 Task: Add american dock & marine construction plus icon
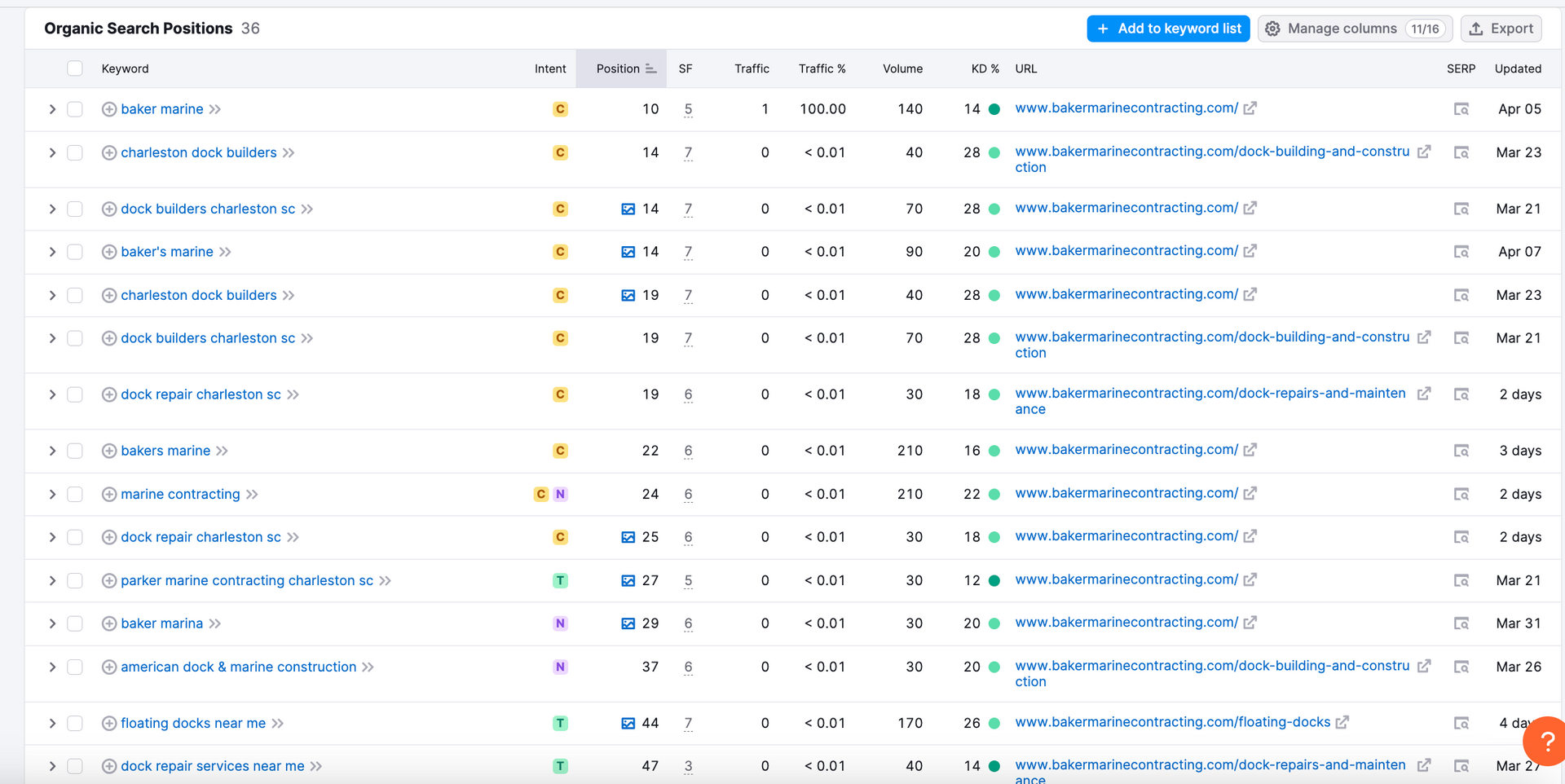(x=109, y=667)
